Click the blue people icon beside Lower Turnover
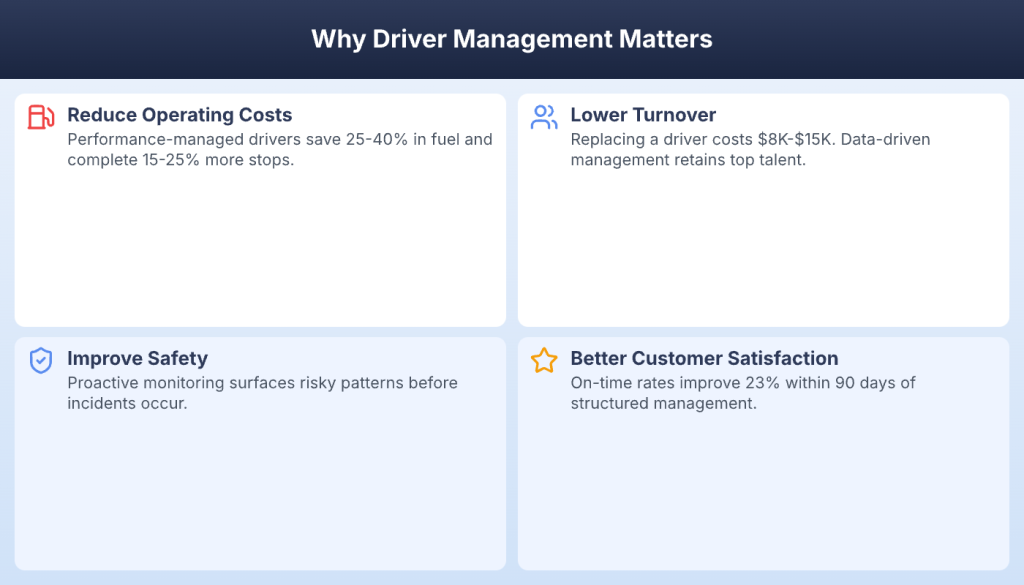Viewport: 1024px width, 585px height. (x=544, y=118)
